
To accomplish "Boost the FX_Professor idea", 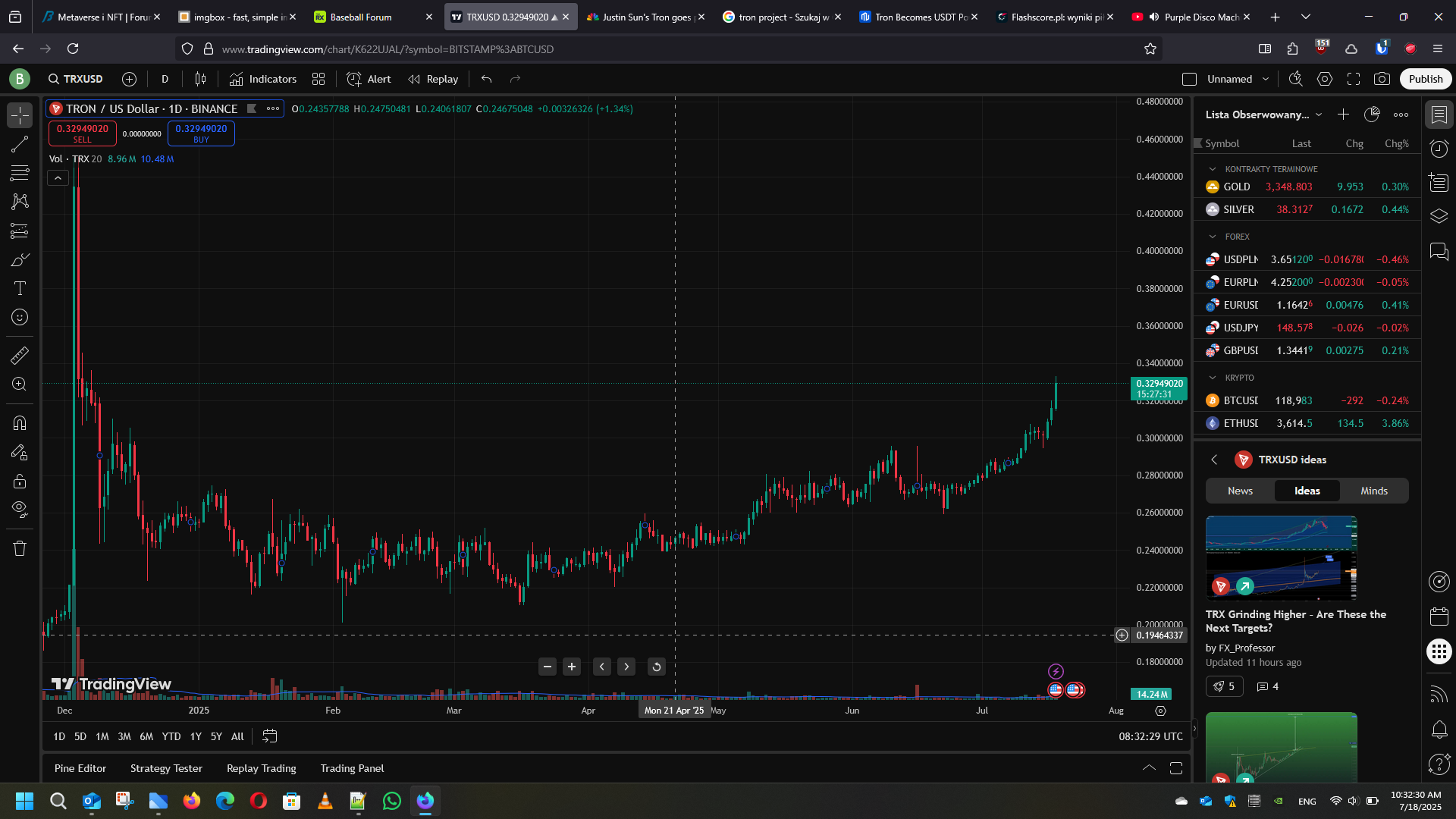I will [1224, 686].
